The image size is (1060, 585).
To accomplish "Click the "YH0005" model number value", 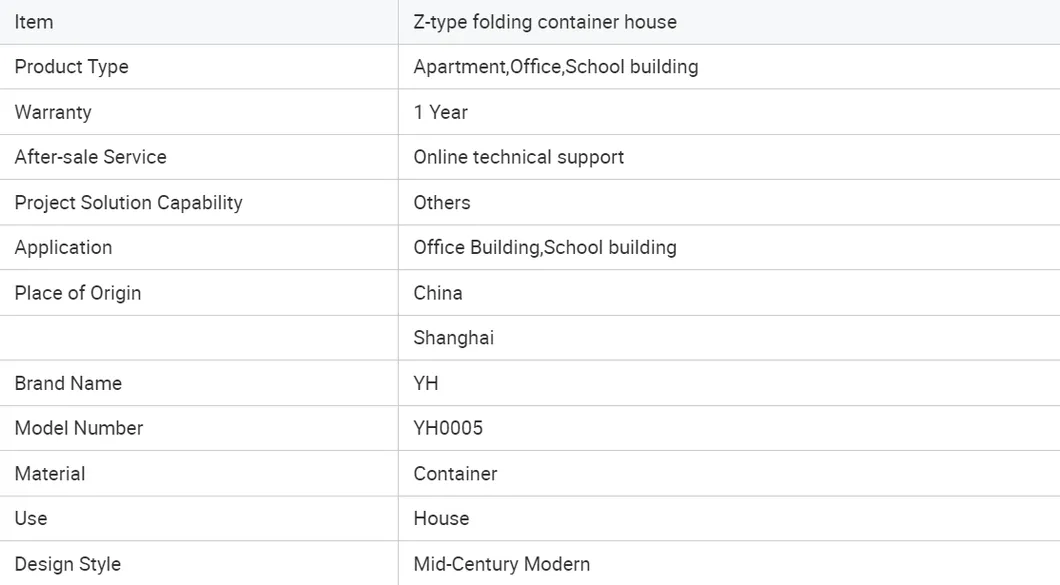I will click(x=448, y=428).
